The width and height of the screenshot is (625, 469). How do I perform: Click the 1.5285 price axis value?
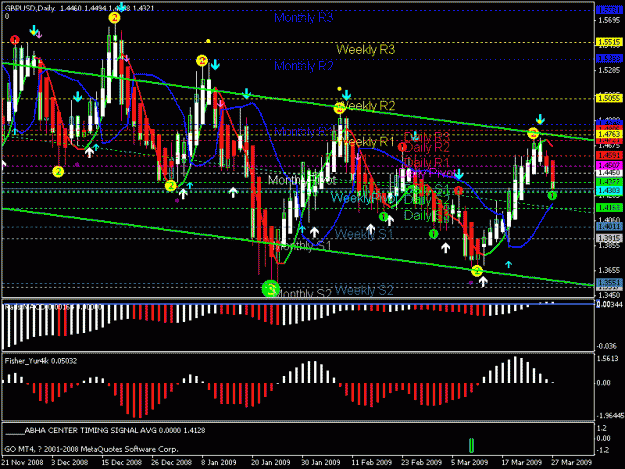click(x=609, y=71)
